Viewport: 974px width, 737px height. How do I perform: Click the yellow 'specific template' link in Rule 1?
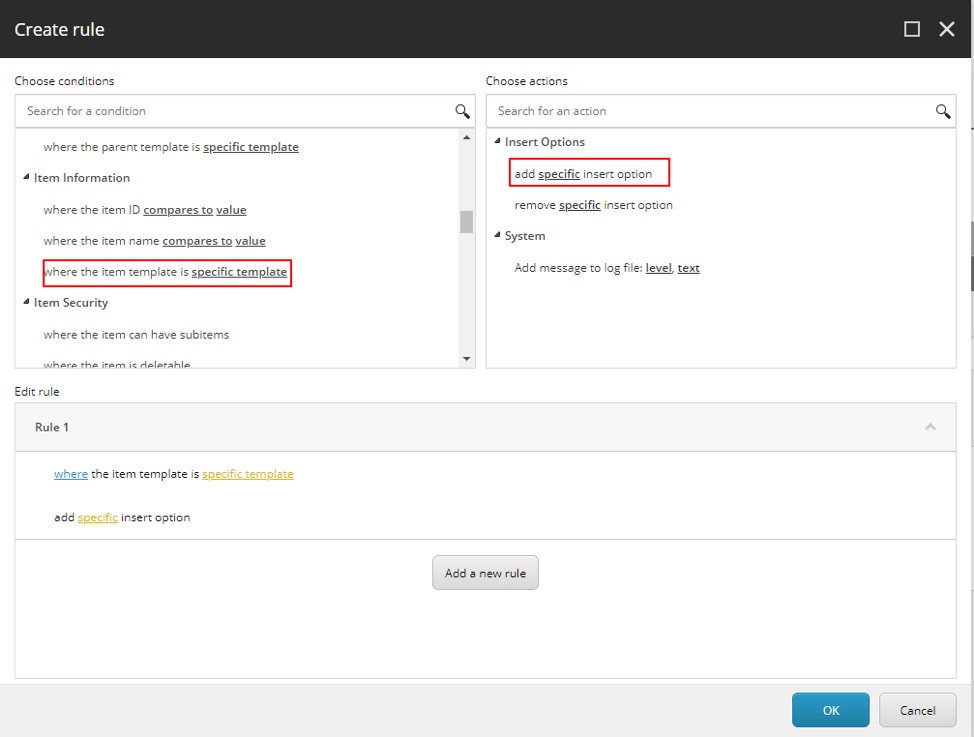click(247, 474)
